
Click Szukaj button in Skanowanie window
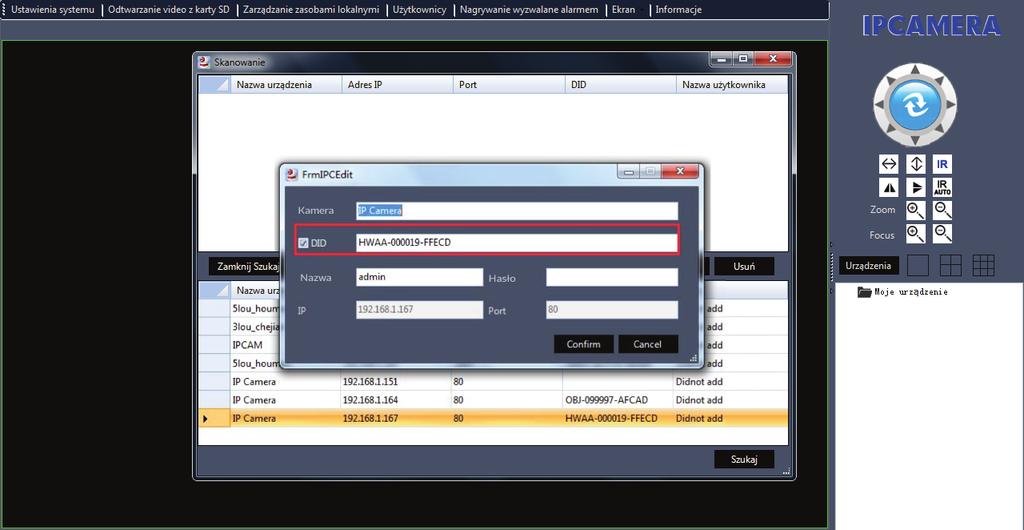[x=744, y=459]
